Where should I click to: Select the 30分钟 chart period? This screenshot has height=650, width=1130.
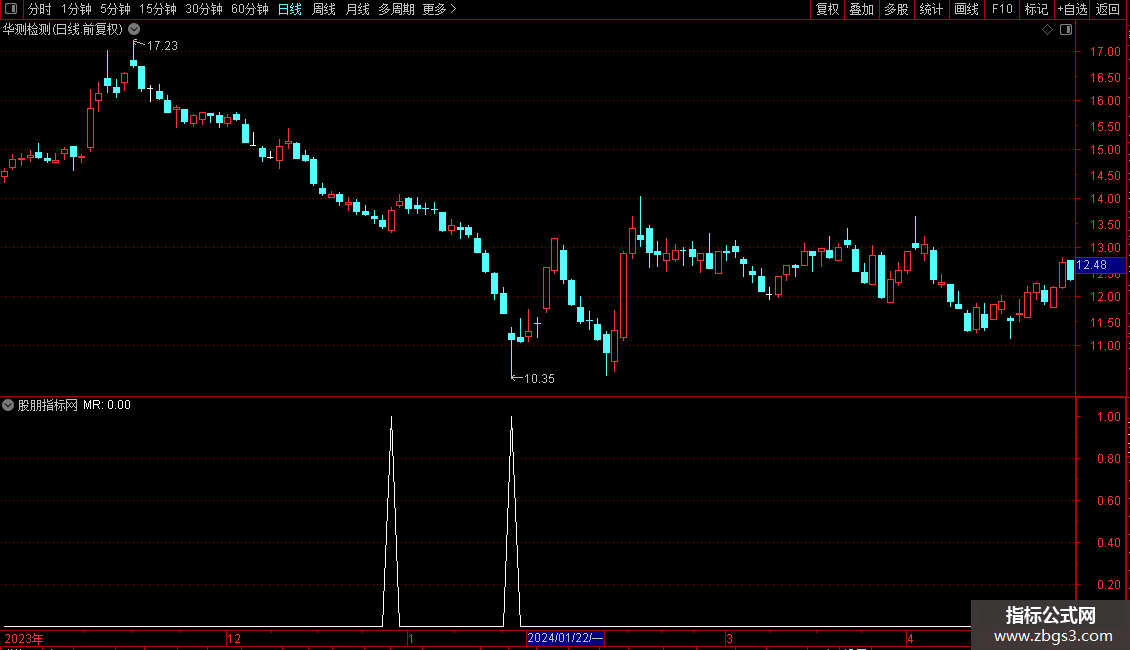204,9
